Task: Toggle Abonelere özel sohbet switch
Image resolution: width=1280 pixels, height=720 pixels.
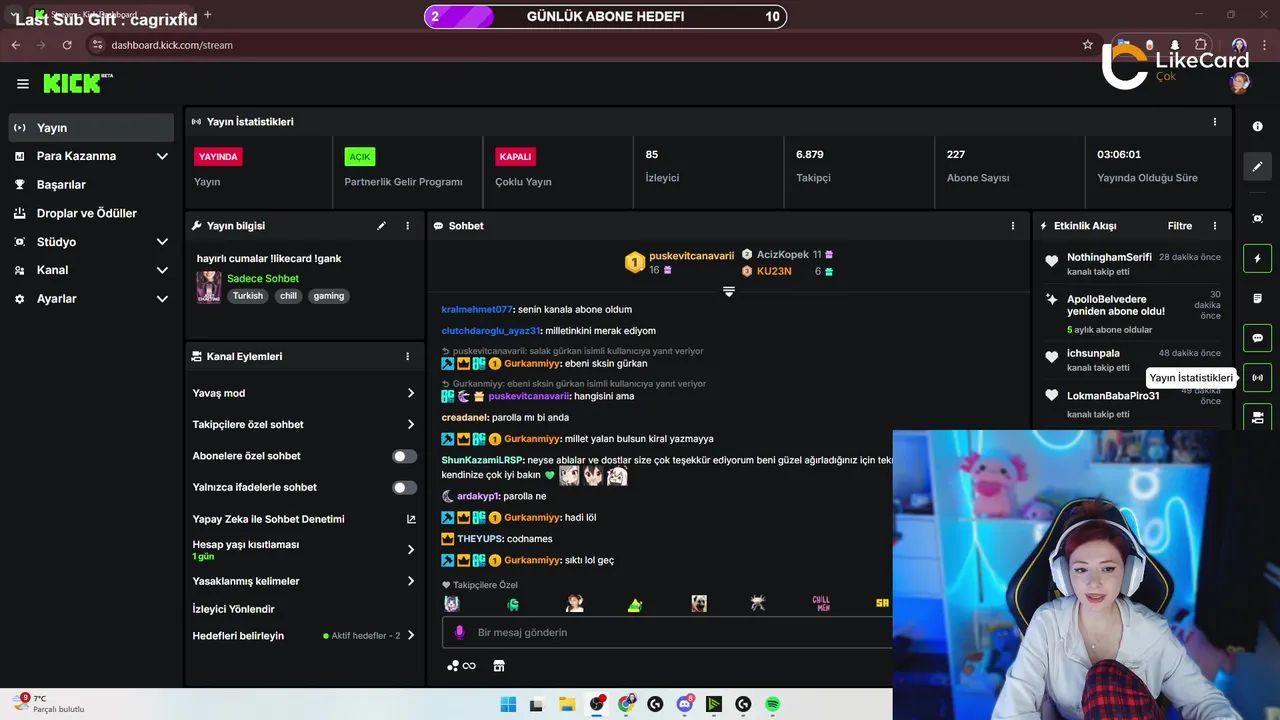Action: pyautogui.click(x=404, y=456)
